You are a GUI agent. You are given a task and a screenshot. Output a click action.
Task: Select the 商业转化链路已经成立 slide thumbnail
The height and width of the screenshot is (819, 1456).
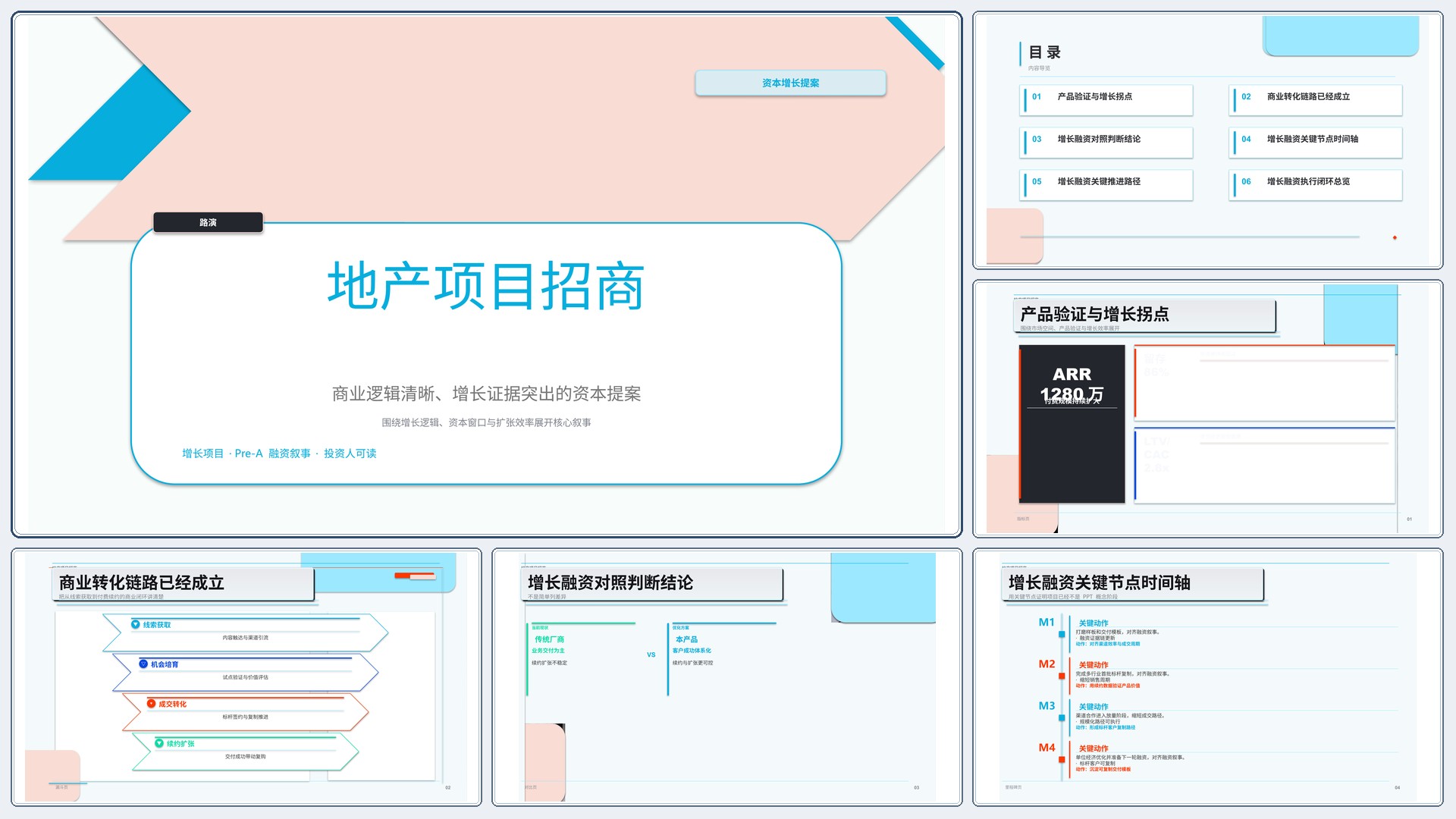tap(246, 677)
